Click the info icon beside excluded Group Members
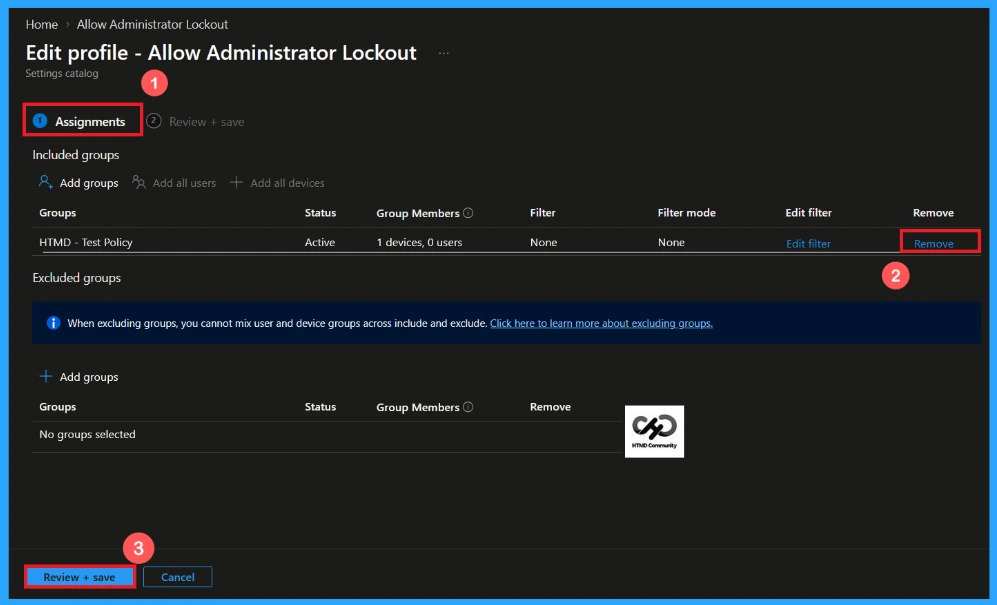The width and height of the screenshot is (997, 605). [468, 407]
